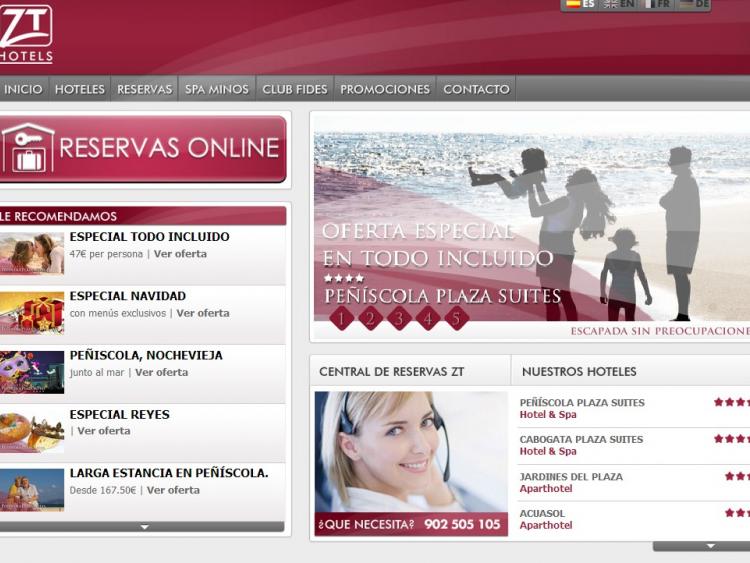Click Ver oferta for Especial Navidad
Image resolution: width=750 pixels, height=563 pixels.
(x=203, y=313)
